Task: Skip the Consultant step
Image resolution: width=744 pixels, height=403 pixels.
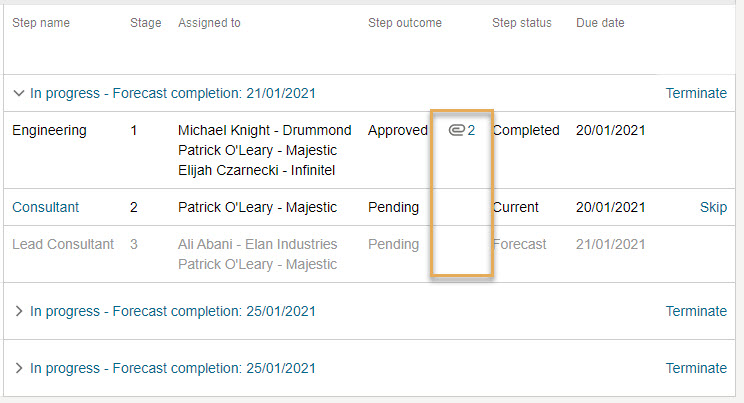Action: click(713, 207)
